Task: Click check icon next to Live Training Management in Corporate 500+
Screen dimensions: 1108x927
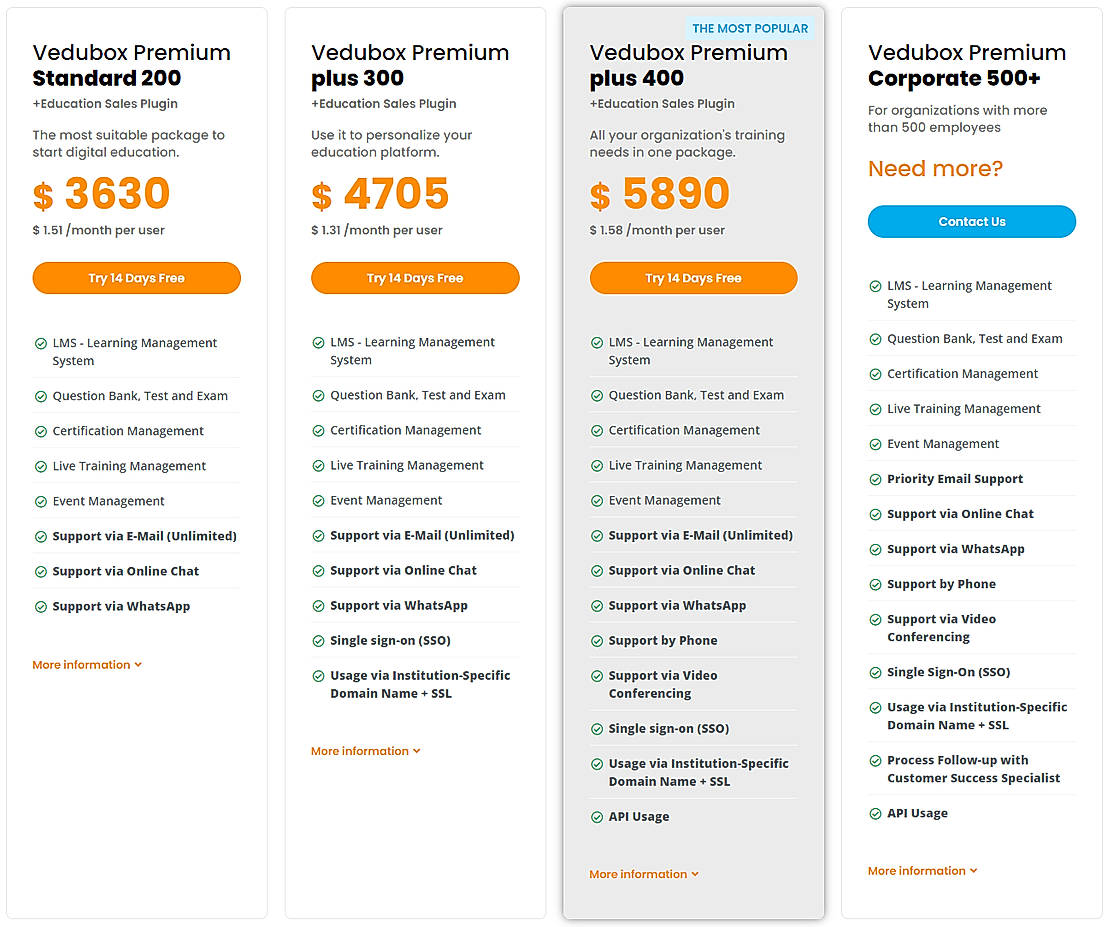Action: point(875,409)
